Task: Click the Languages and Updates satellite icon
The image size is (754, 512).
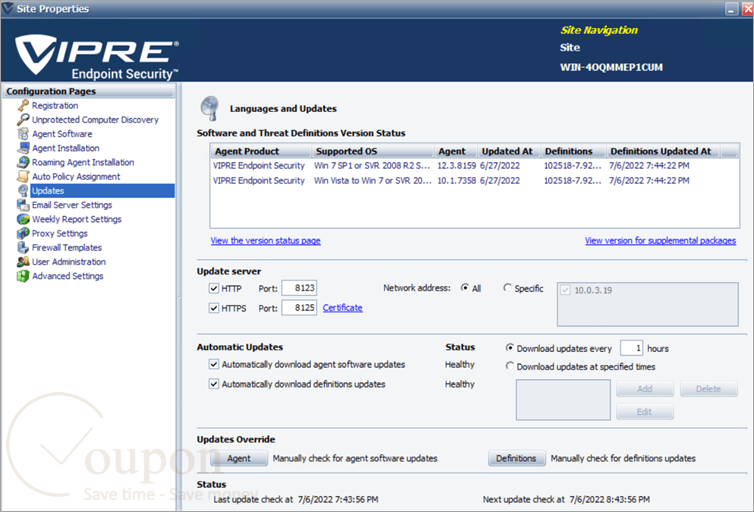Action: (x=210, y=108)
